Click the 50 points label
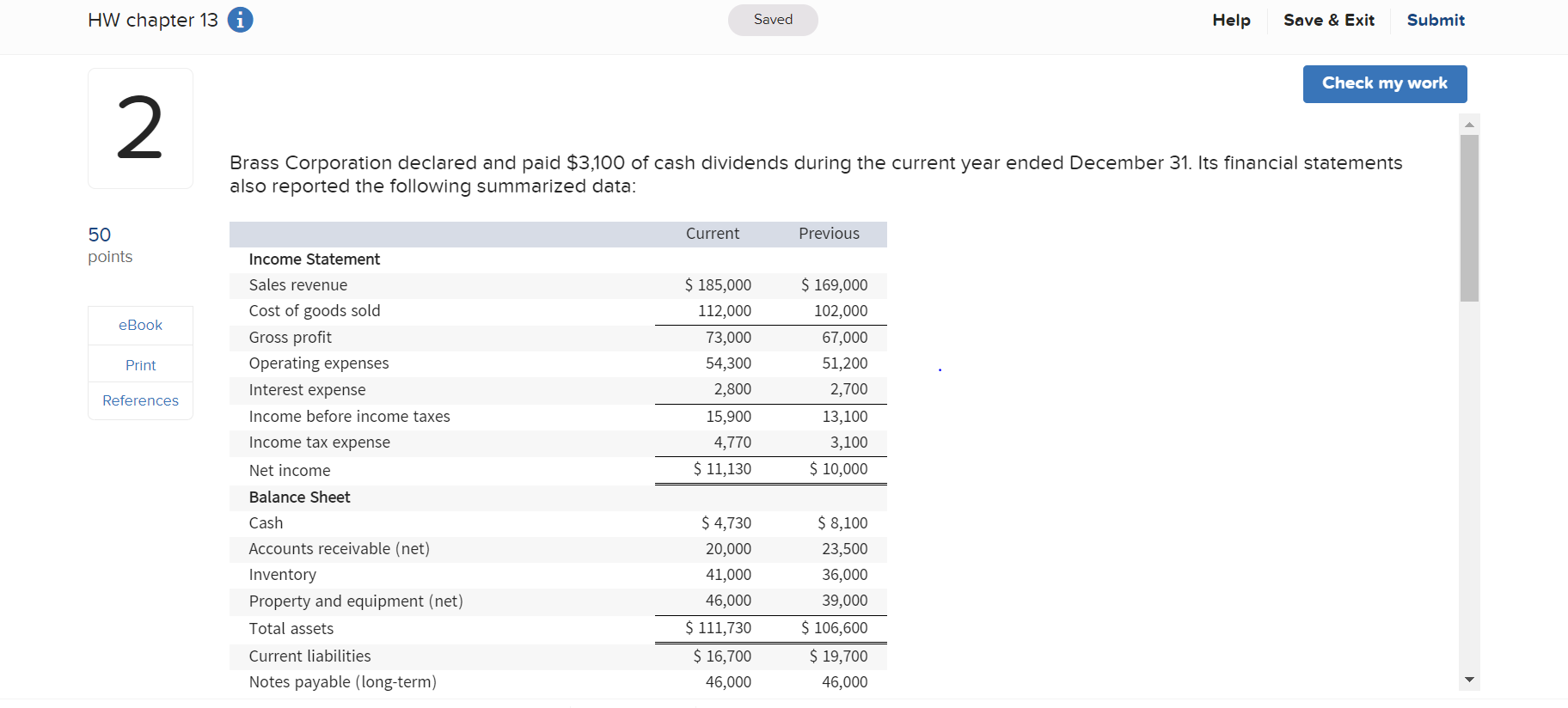The width and height of the screenshot is (1568, 708). click(x=110, y=245)
